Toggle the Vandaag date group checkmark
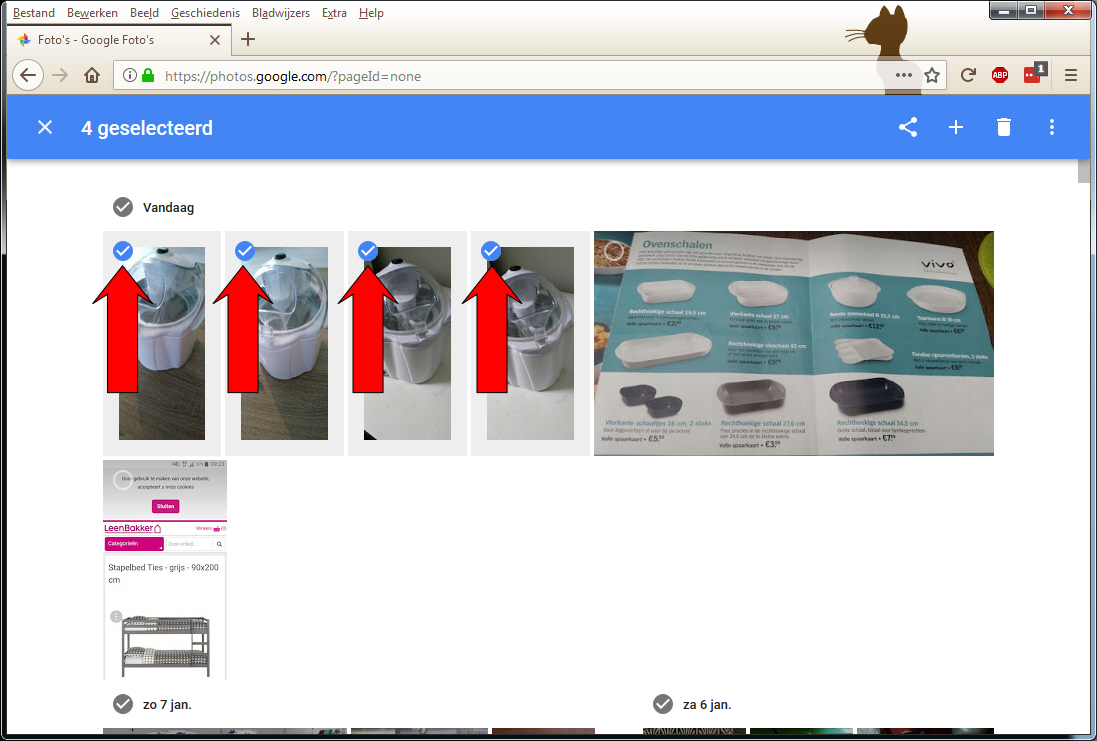The width and height of the screenshot is (1097, 741). click(123, 207)
